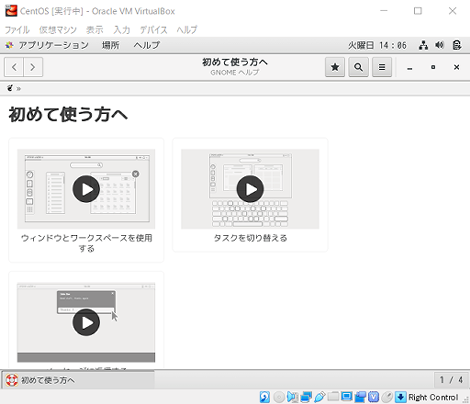Screen dimensions: 470x404
Task: Click the 1 / 4 workspace switcher
Action: coord(451,380)
